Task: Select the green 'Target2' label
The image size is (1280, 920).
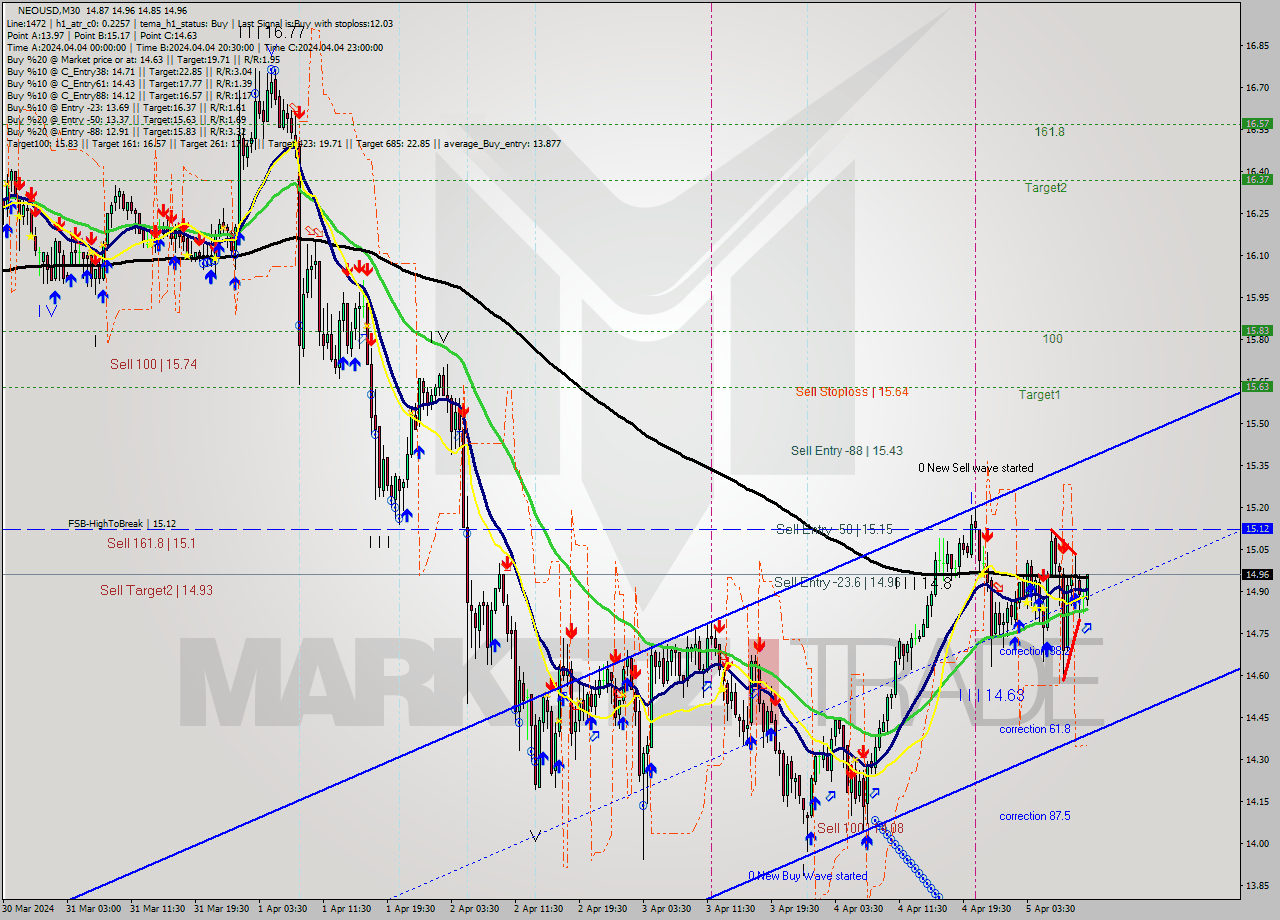Action: click(1045, 187)
